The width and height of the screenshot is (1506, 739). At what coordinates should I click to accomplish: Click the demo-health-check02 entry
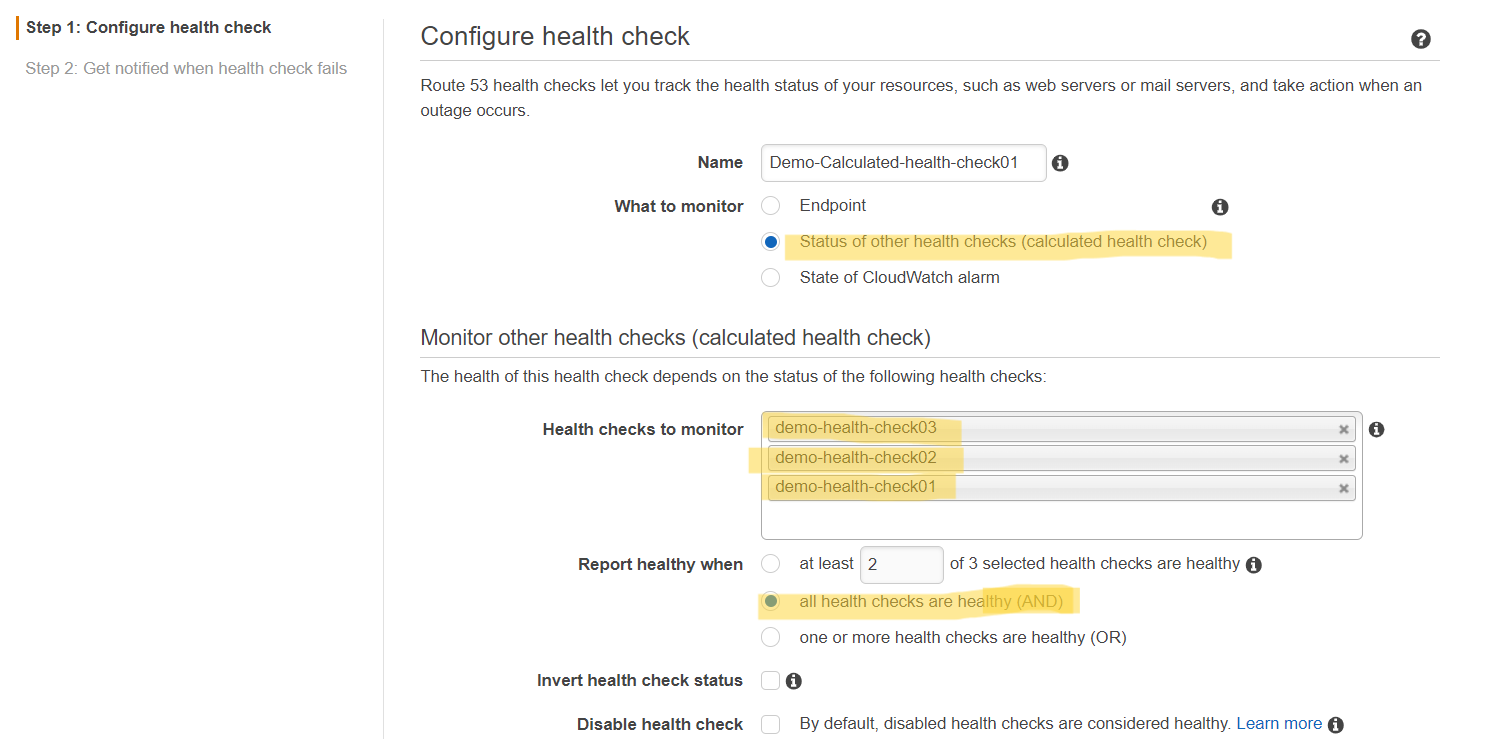(x=1061, y=458)
